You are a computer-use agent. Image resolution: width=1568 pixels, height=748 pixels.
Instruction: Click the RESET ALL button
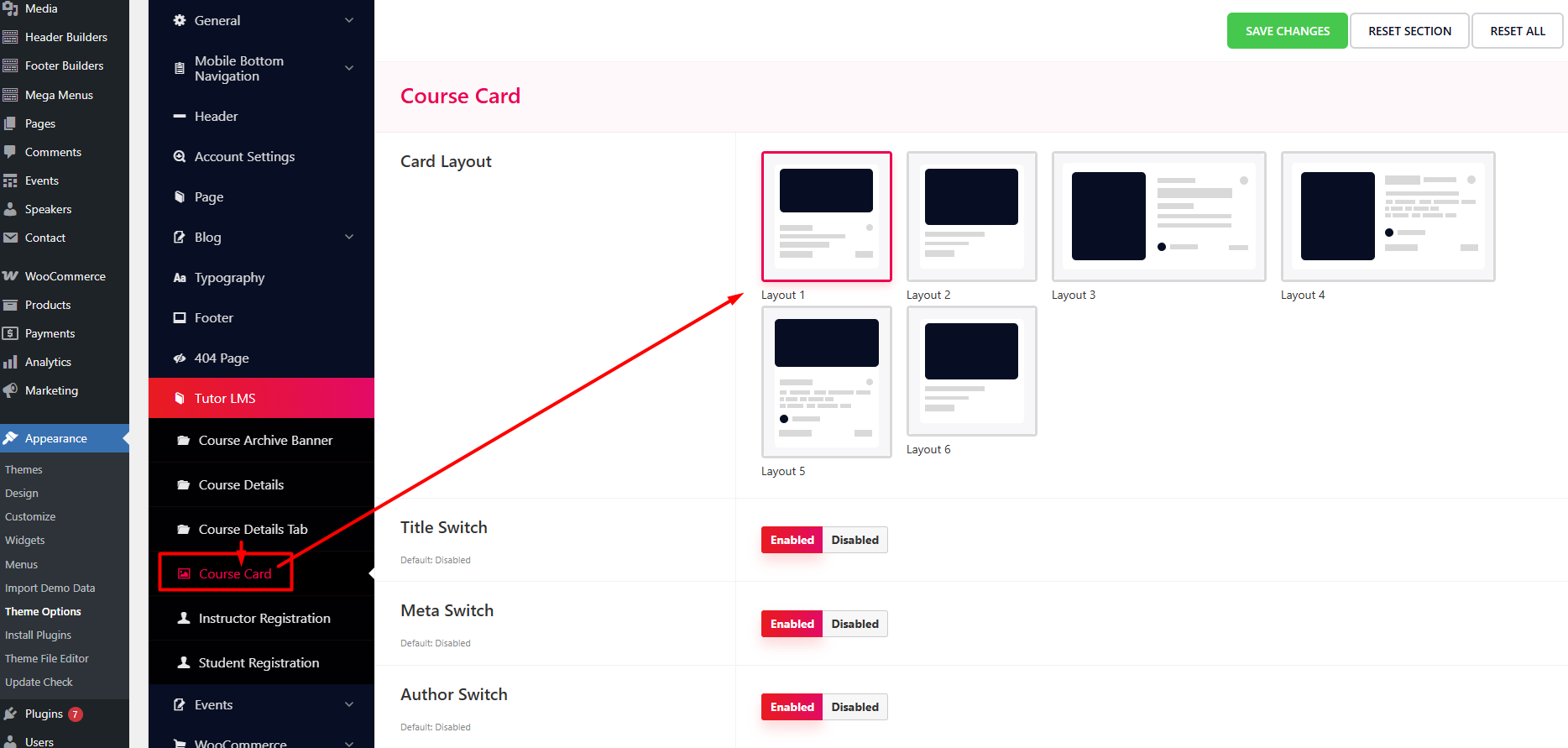tap(1518, 31)
